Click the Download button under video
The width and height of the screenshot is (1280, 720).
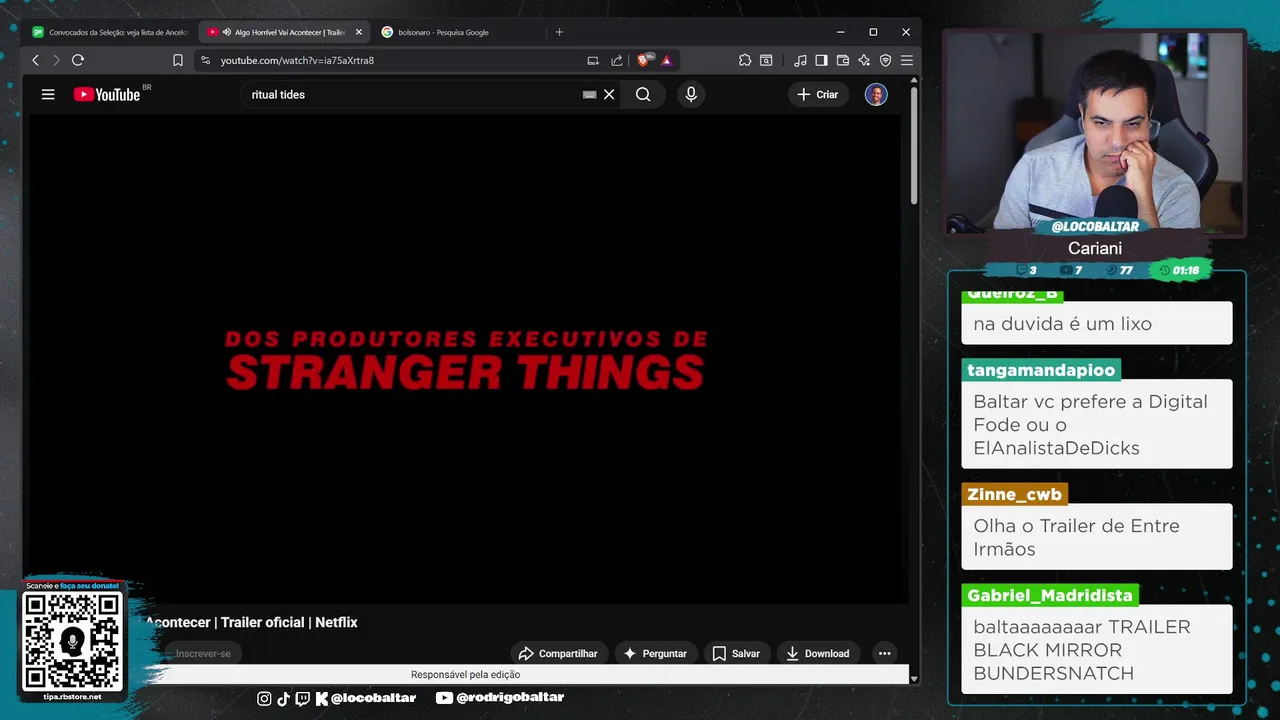tap(817, 653)
